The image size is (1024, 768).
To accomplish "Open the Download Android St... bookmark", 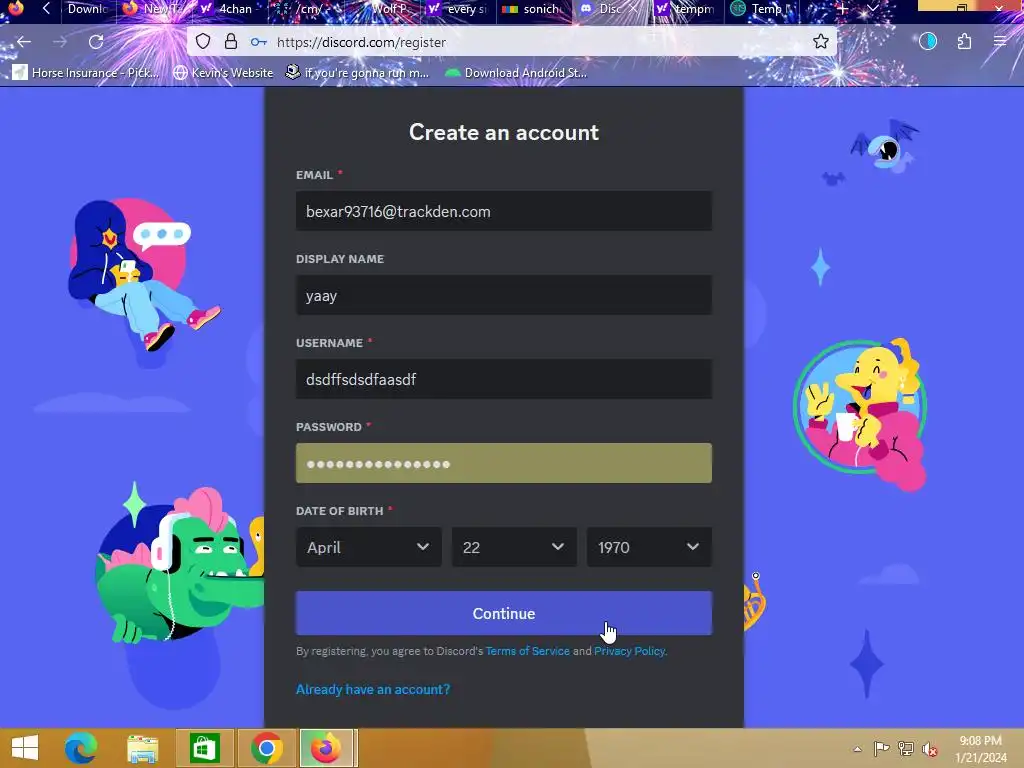I will (516, 72).
